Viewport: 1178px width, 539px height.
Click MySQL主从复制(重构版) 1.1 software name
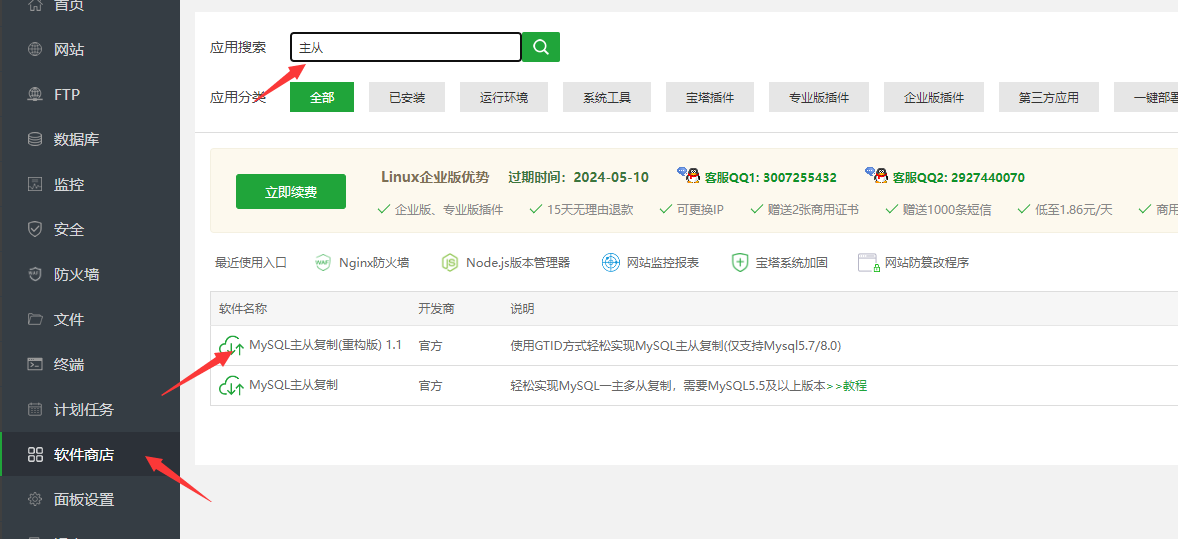(x=325, y=345)
